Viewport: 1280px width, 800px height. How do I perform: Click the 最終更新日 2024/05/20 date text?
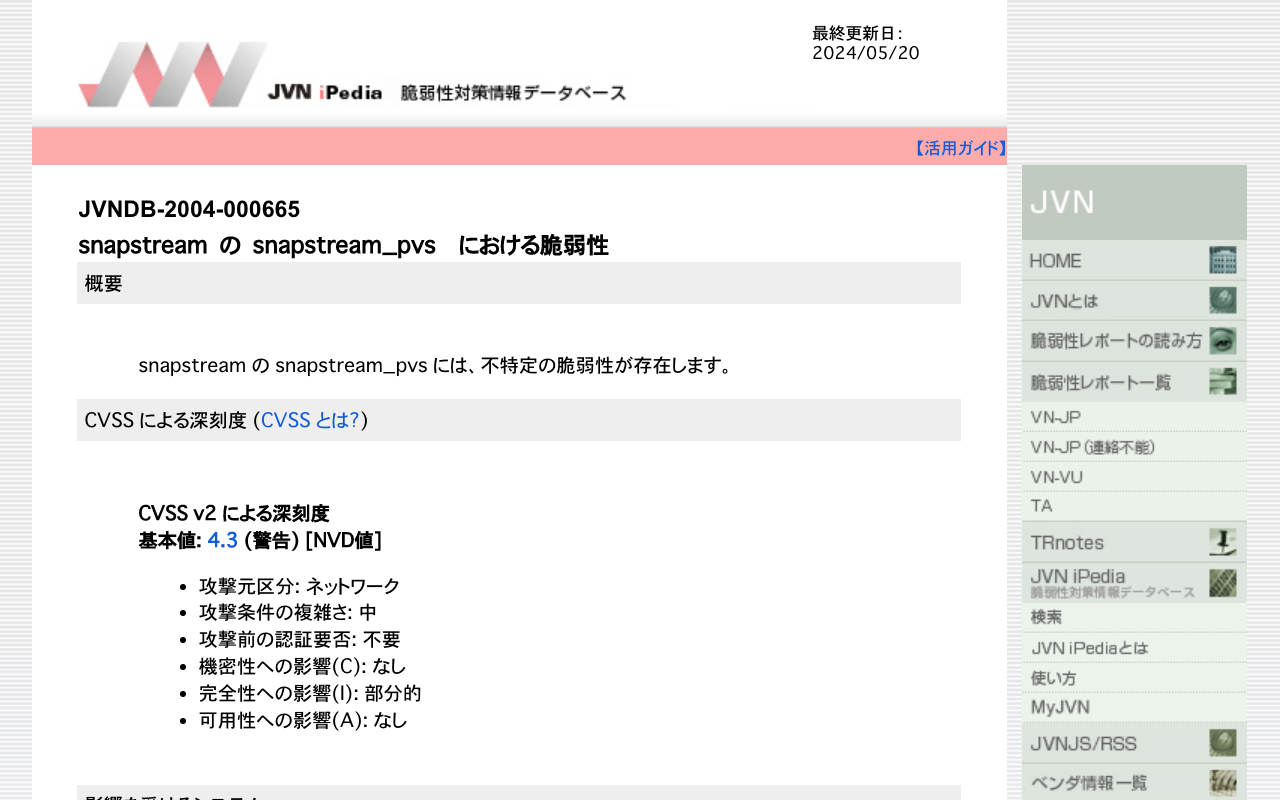coord(866,43)
